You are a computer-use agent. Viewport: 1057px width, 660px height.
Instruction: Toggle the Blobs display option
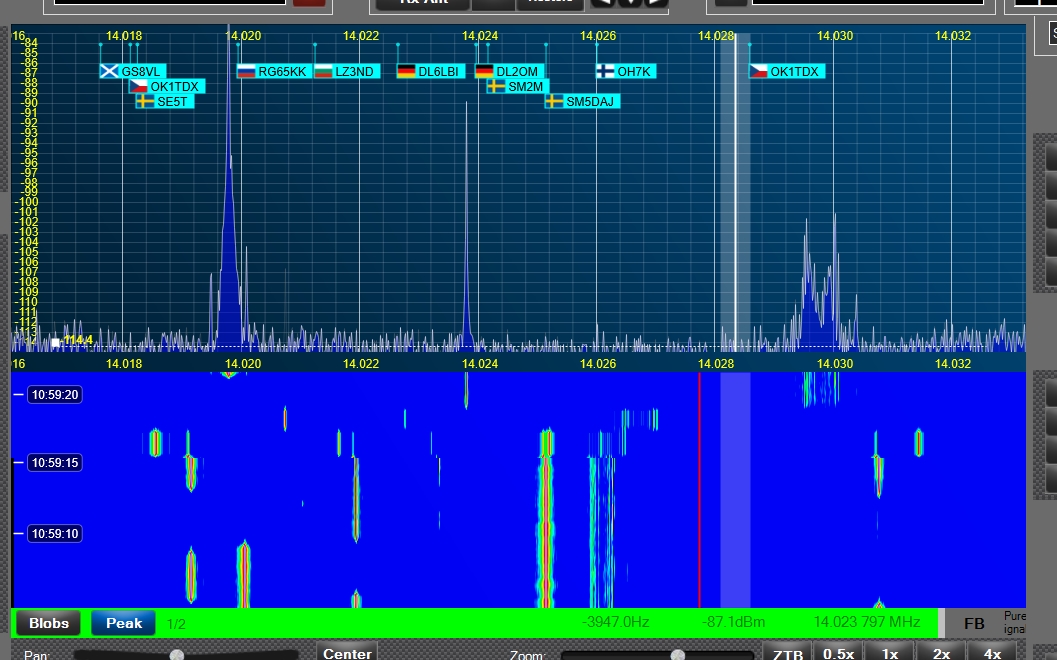coord(49,623)
